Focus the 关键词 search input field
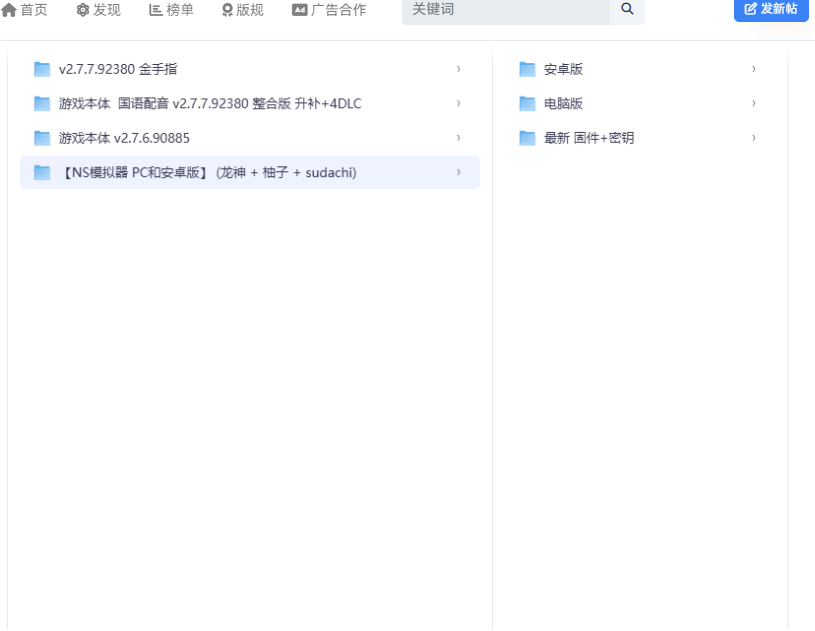Screen dimensions: 815x631 [506, 10]
